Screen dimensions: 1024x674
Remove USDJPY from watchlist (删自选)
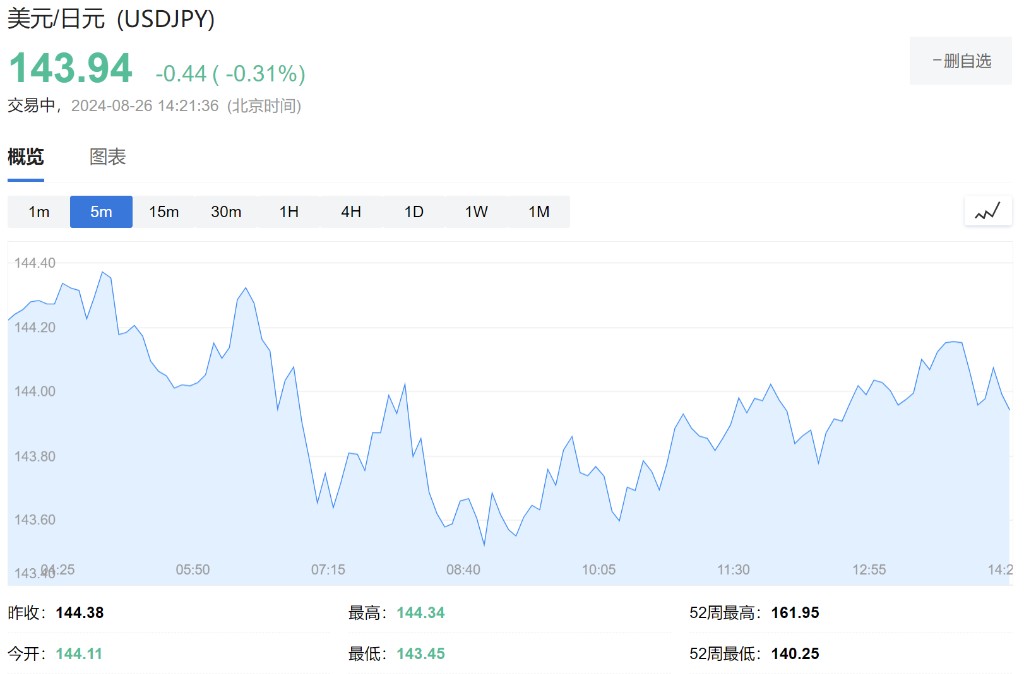click(961, 61)
